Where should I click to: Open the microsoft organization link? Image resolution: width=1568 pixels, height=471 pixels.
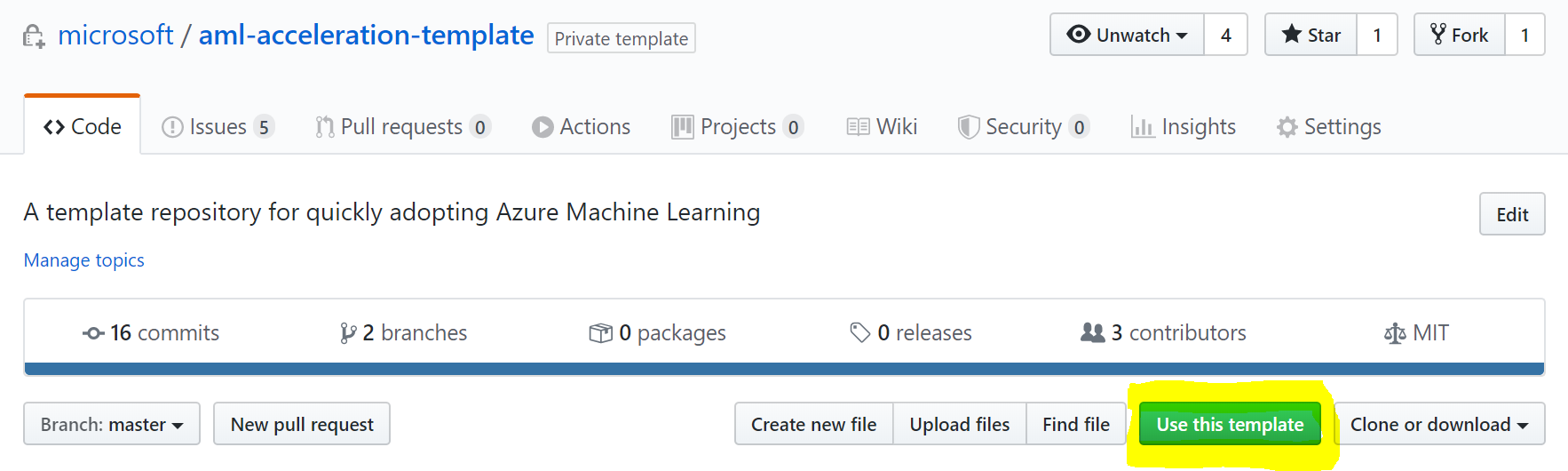(115, 35)
